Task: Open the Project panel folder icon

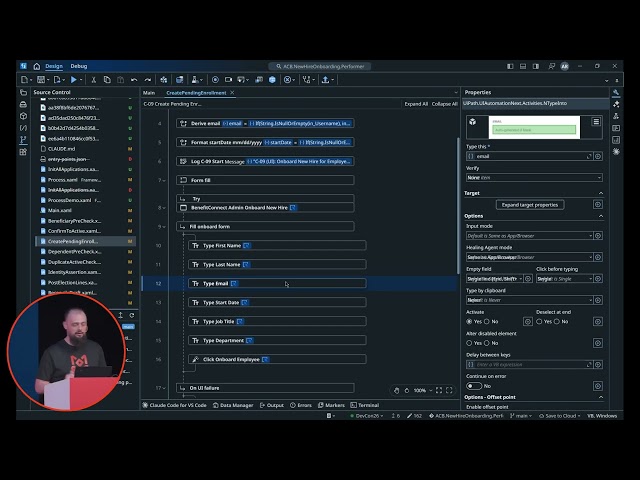Action: pyautogui.click(x=23, y=93)
